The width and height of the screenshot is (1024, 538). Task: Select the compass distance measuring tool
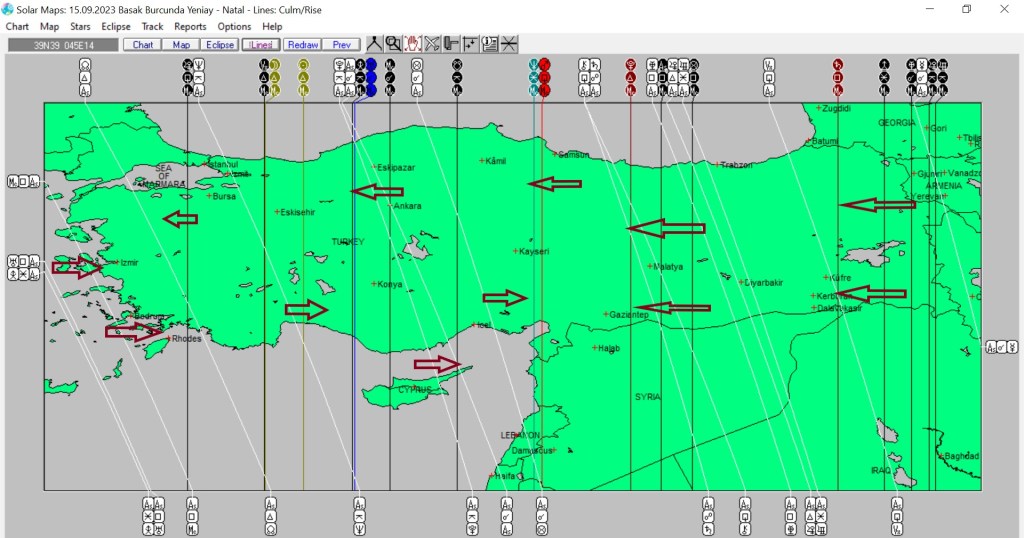click(x=373, y=44)
